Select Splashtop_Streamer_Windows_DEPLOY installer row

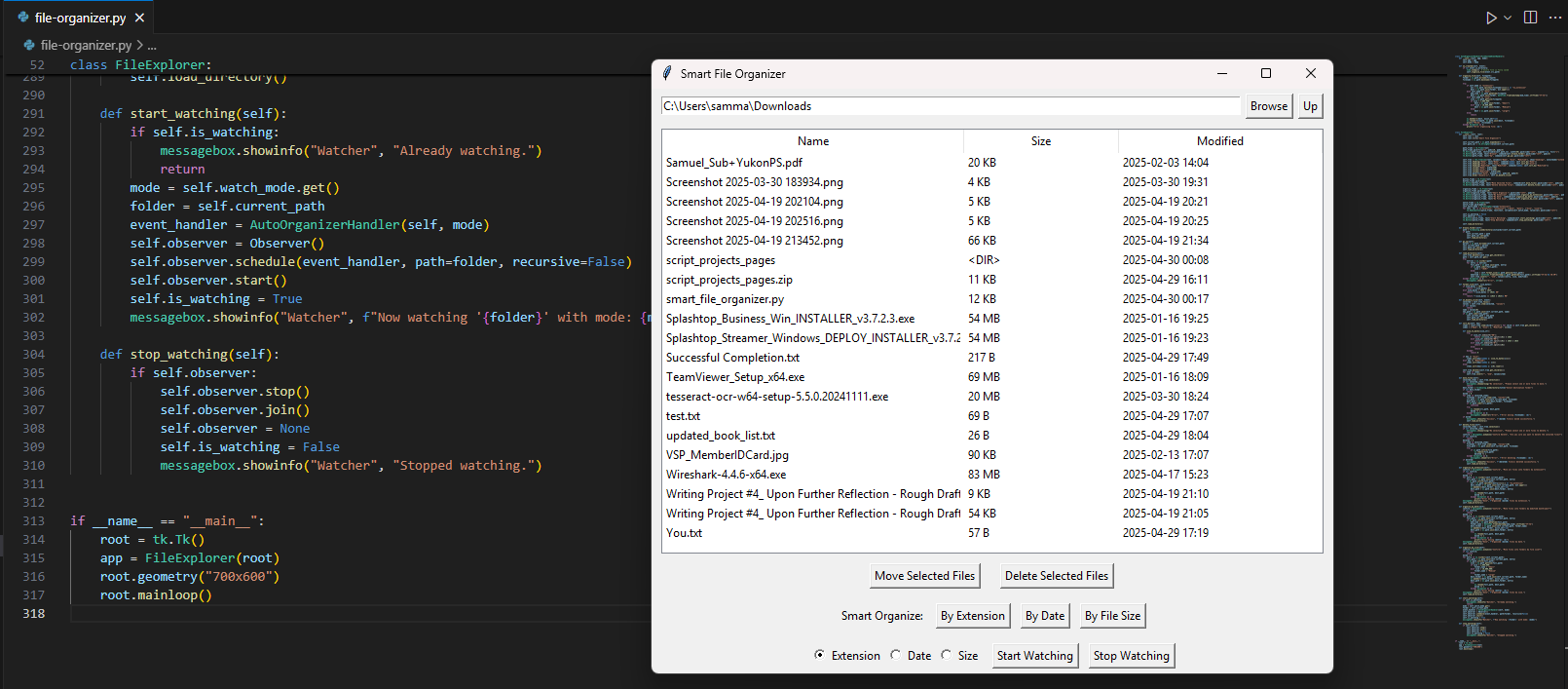(991, 338)
